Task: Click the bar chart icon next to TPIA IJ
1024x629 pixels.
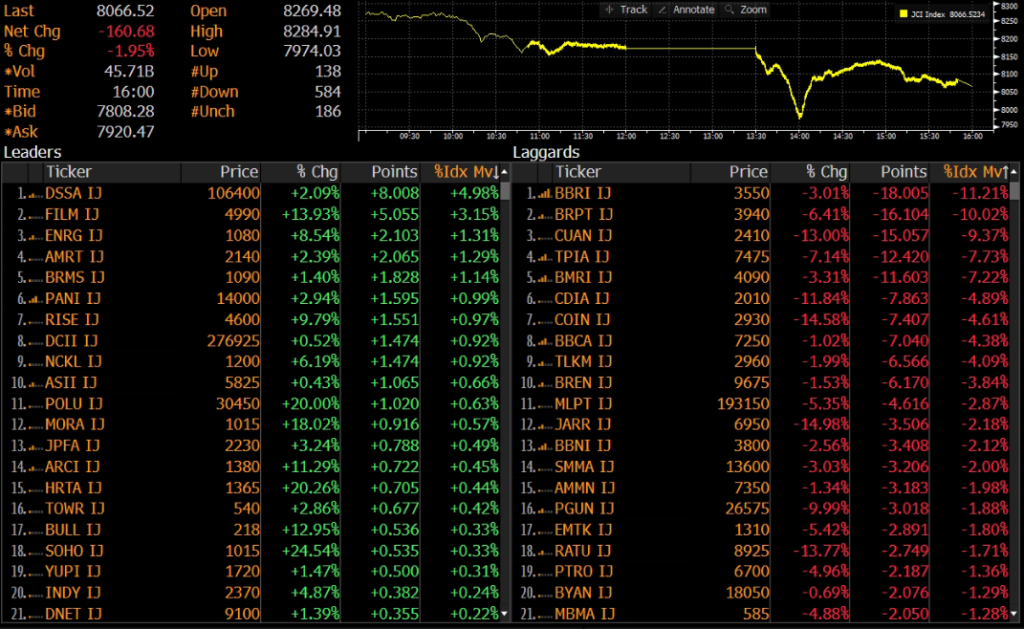Action: 542,257
